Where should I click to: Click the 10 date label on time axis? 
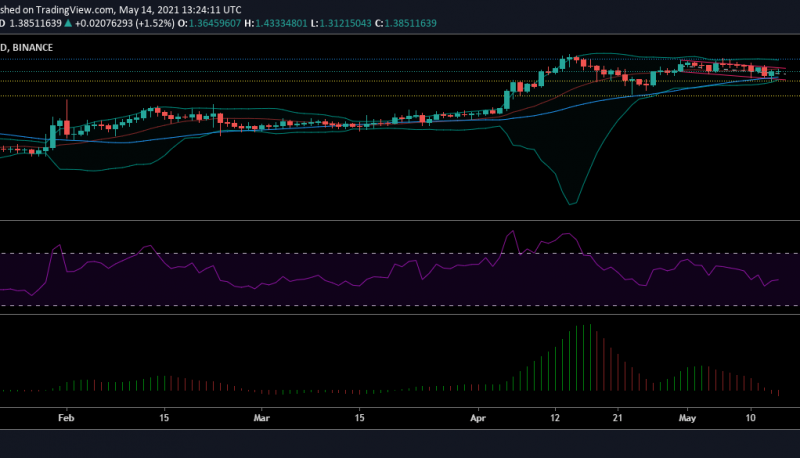pos(751,418)
